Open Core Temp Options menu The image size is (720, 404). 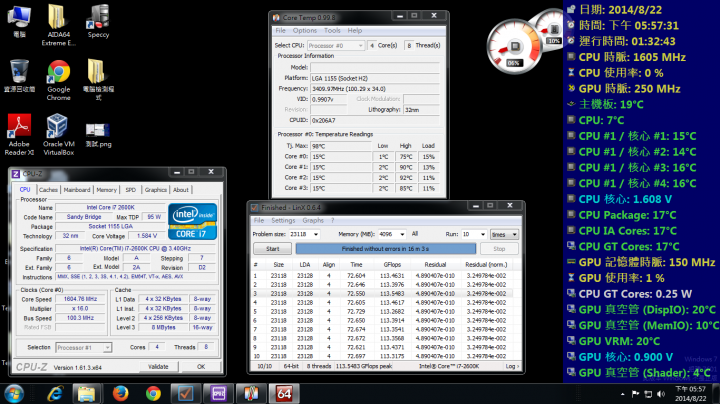coord(305,30)
